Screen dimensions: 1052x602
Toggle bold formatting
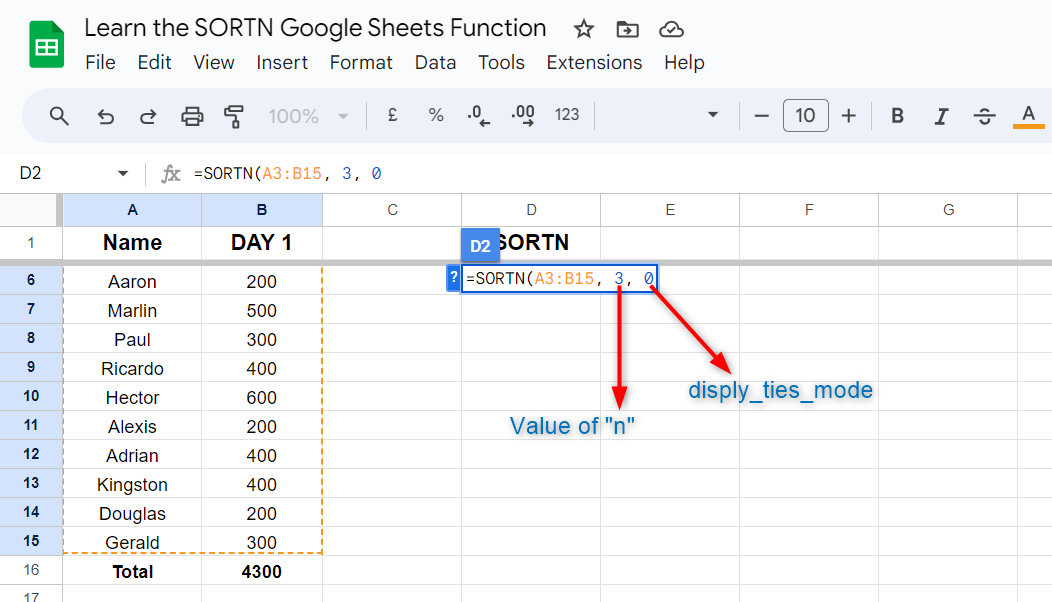(x=897, y=116)
